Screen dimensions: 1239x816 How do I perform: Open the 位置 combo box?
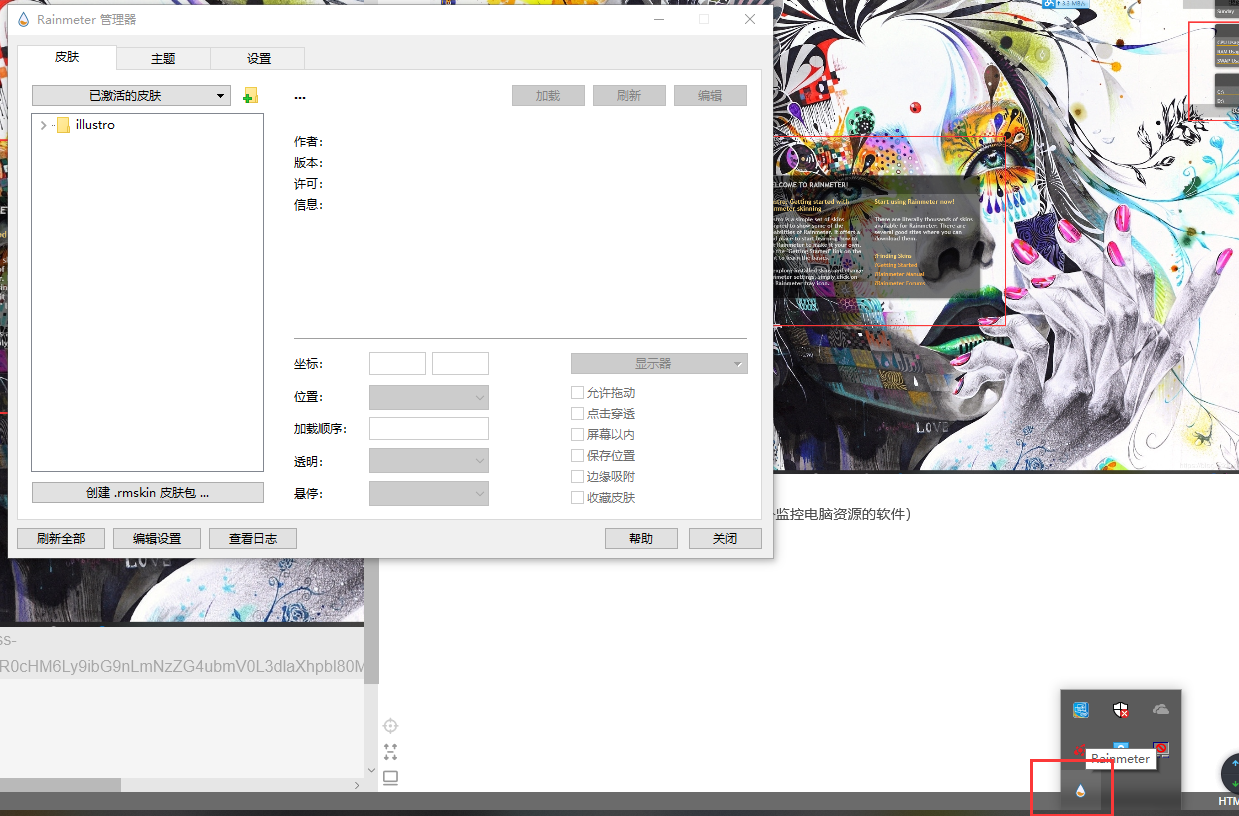(429, 397)
